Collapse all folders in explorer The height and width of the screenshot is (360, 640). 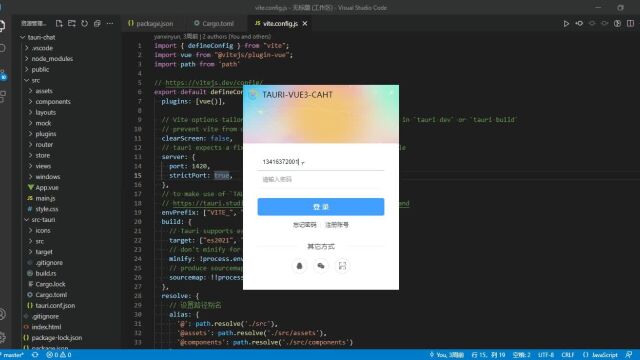click(97, 24)
